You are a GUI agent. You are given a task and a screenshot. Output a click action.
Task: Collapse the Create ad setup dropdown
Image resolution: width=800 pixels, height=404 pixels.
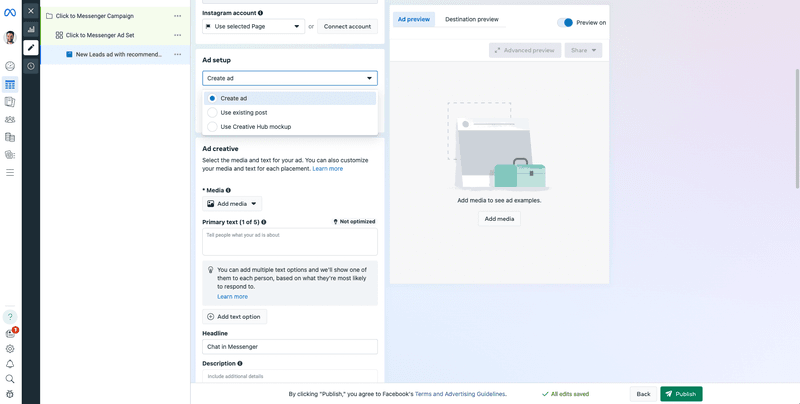click(290, 78)
